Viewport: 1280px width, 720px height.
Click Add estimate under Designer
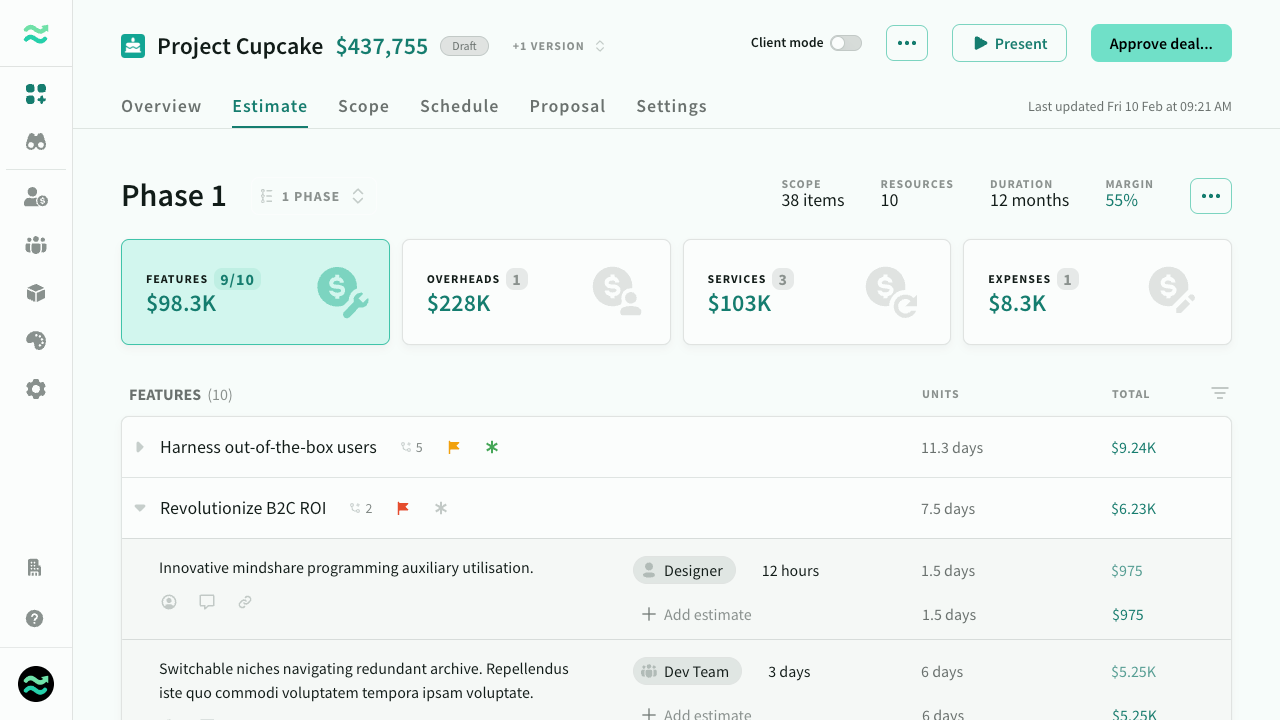pos(697,615)
